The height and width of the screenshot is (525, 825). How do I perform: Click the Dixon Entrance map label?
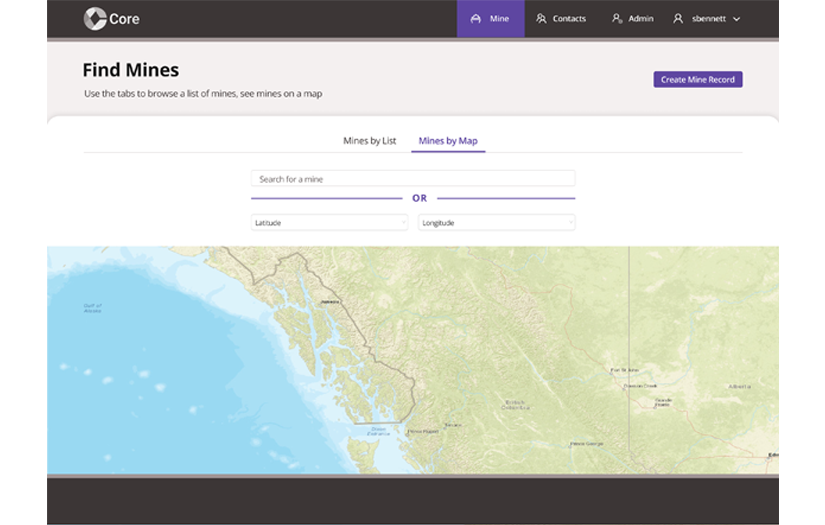pyautogui.click(x=378, y=431)
